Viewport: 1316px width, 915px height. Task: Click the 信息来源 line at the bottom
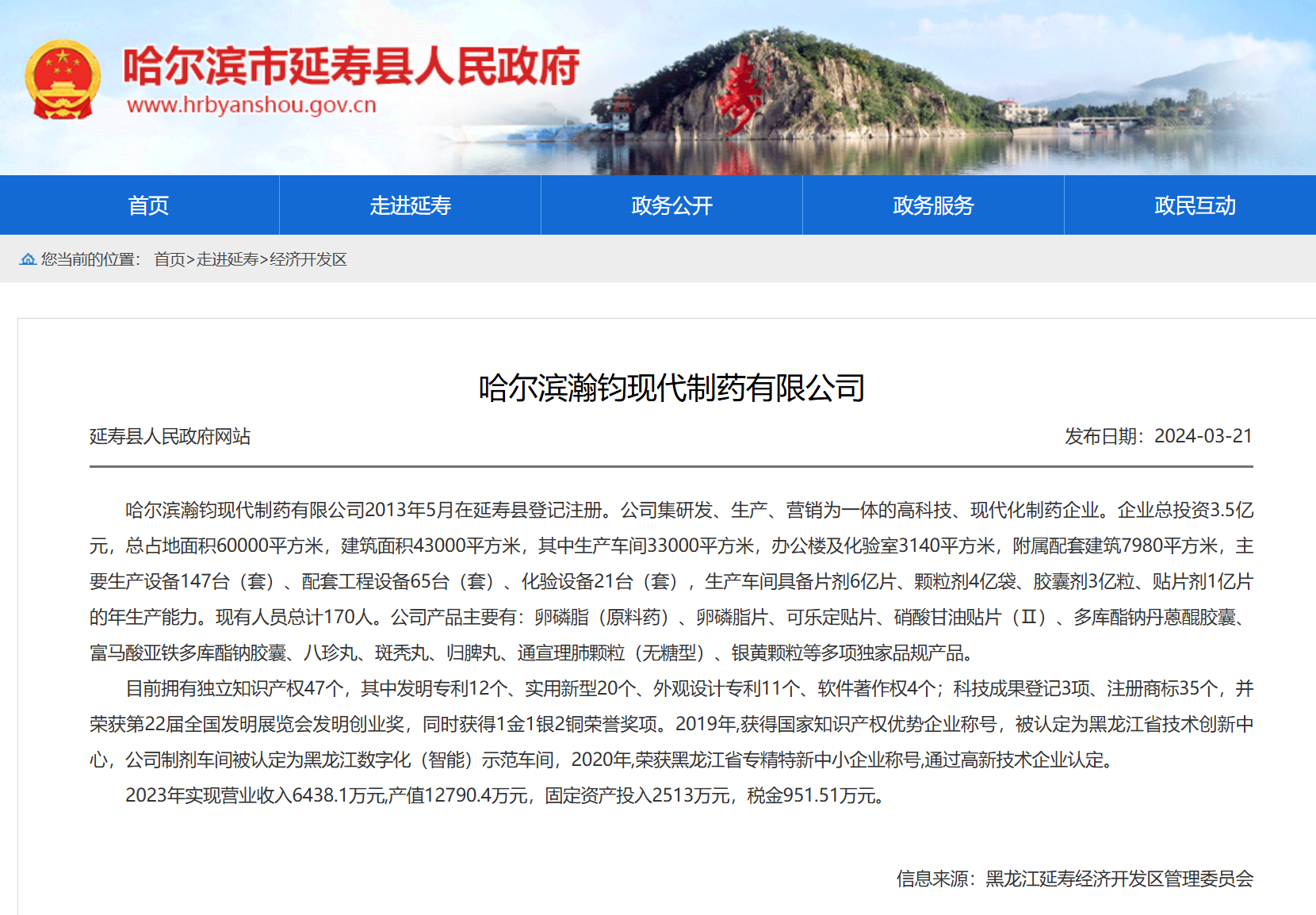tap(1074, 879)
